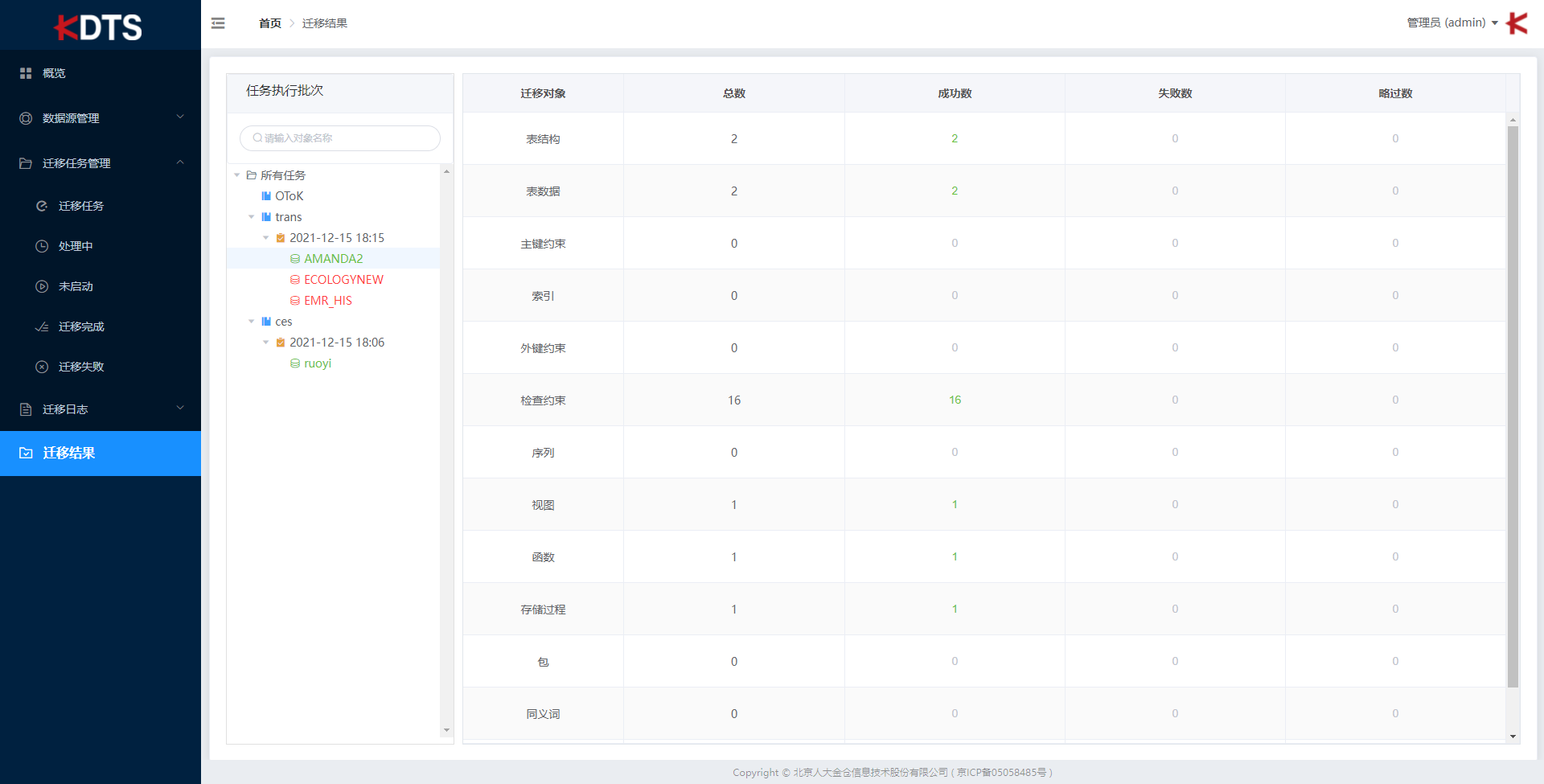Collapse the trans tree node arrow

[252, 217]
